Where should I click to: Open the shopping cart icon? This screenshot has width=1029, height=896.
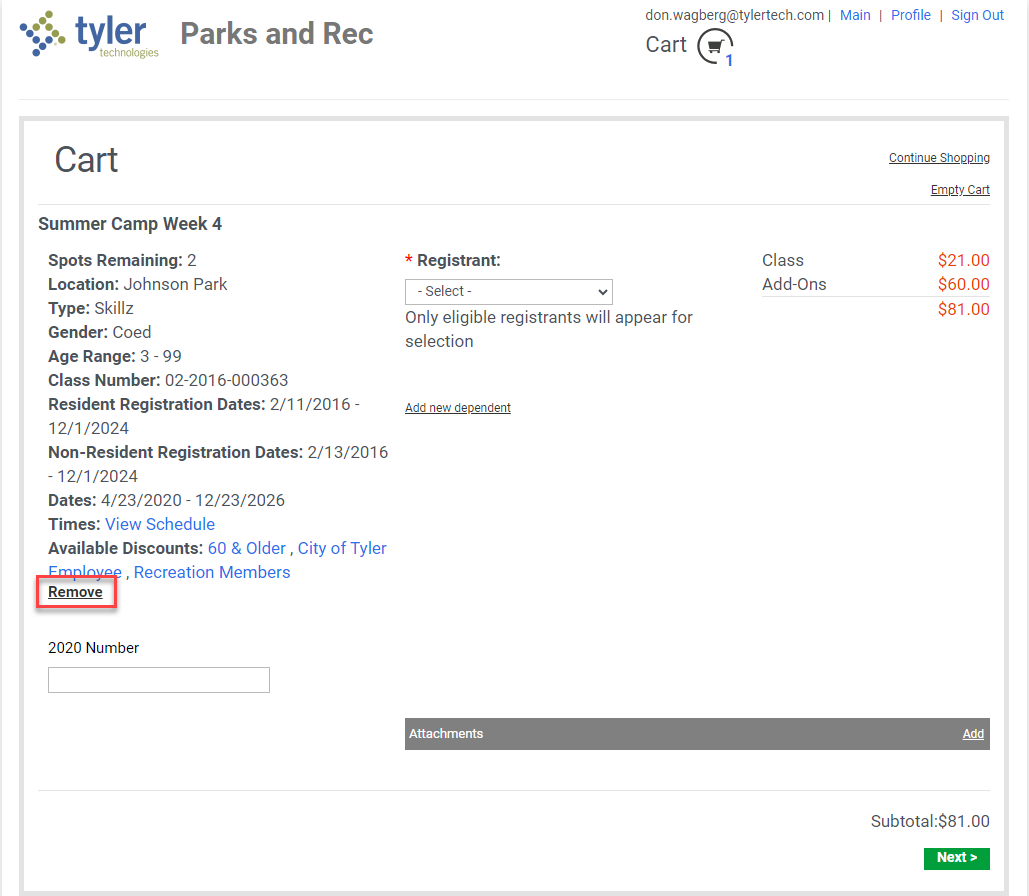pos(714,46)
